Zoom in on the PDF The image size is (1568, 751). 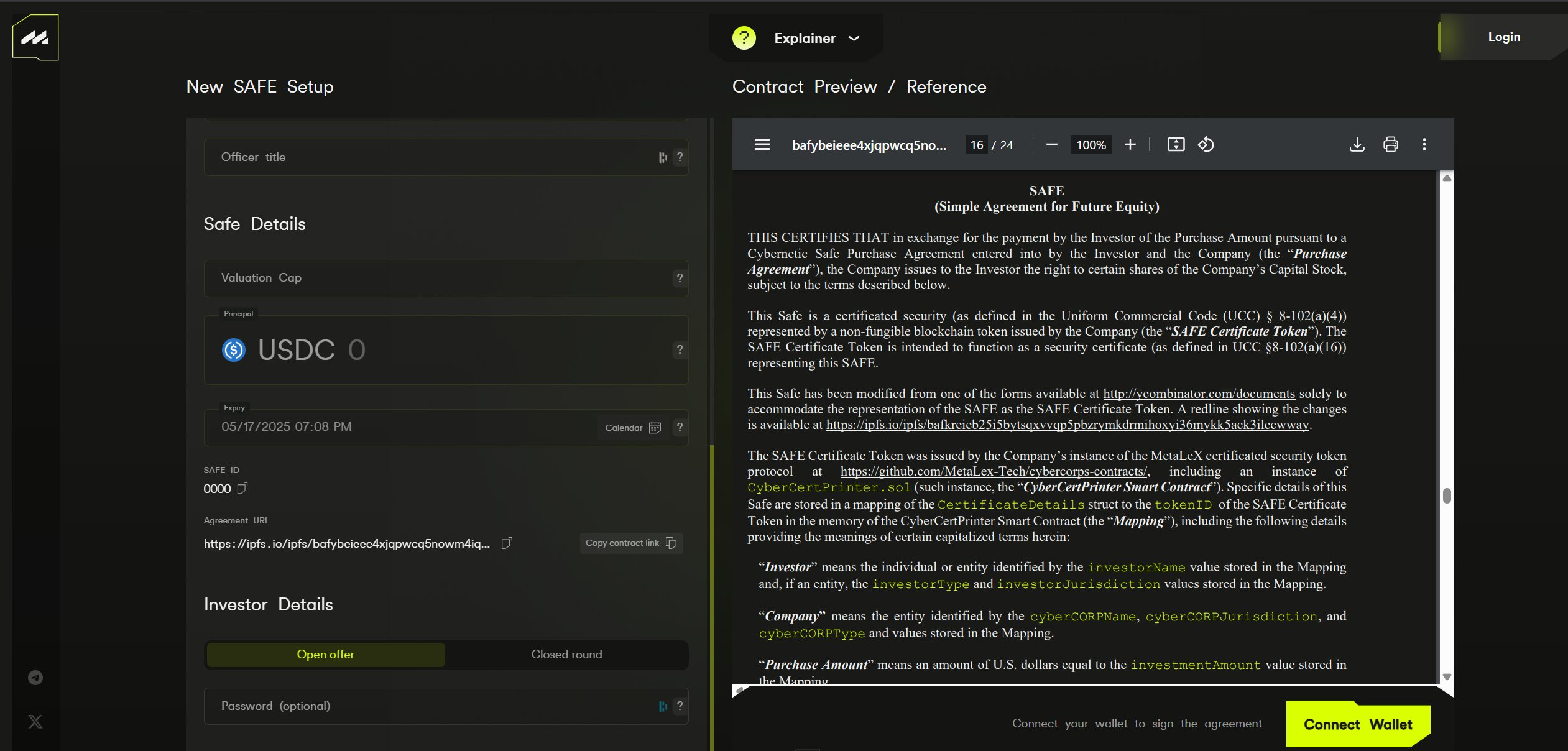(x=1130, y=145)
